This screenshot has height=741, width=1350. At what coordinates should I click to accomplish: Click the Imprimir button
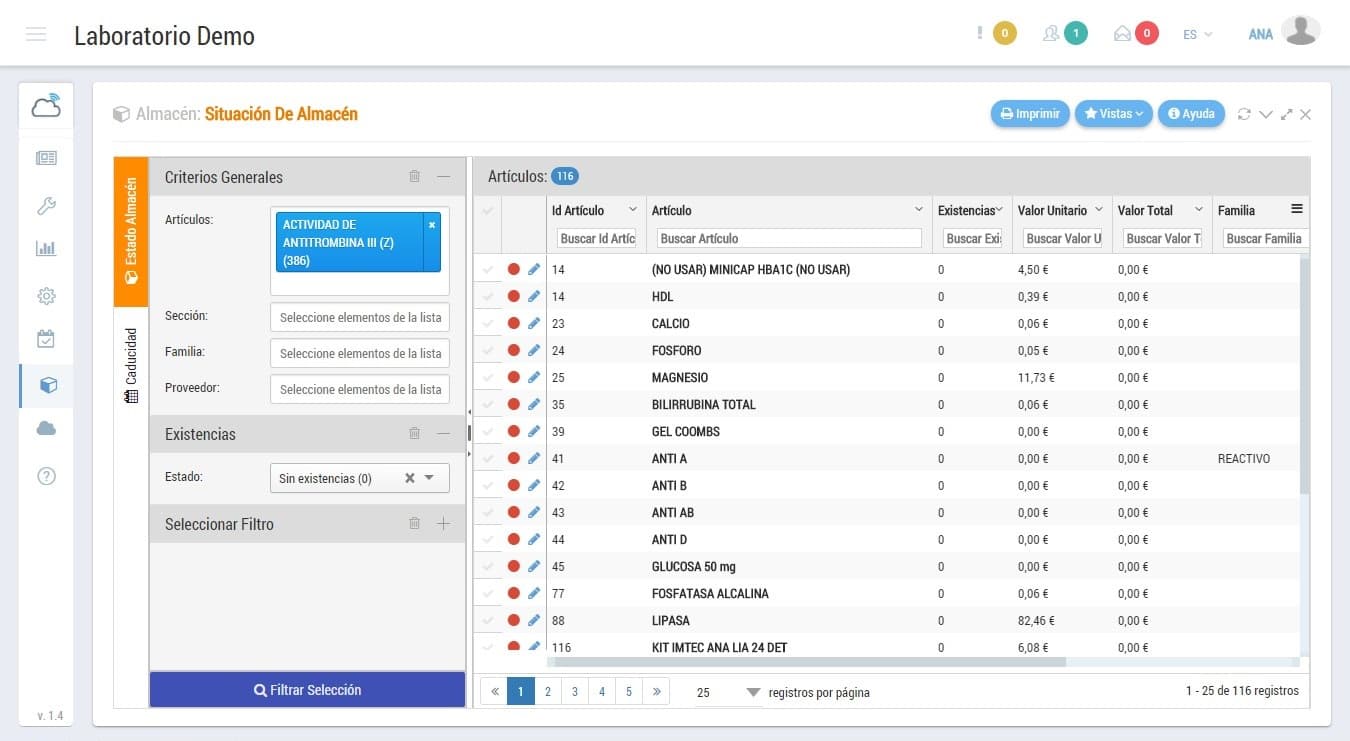click(x=1030, y=114)
